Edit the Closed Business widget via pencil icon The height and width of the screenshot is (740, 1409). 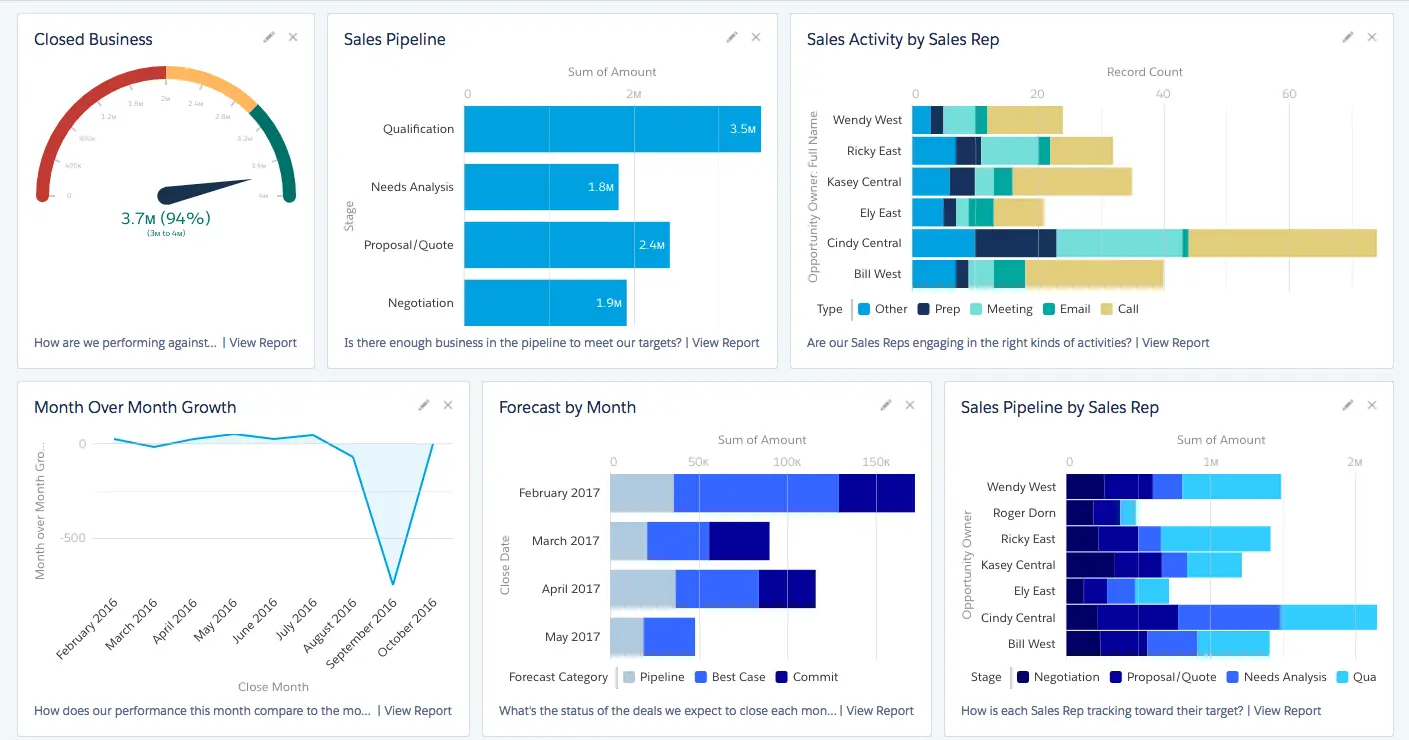point(268,36)
